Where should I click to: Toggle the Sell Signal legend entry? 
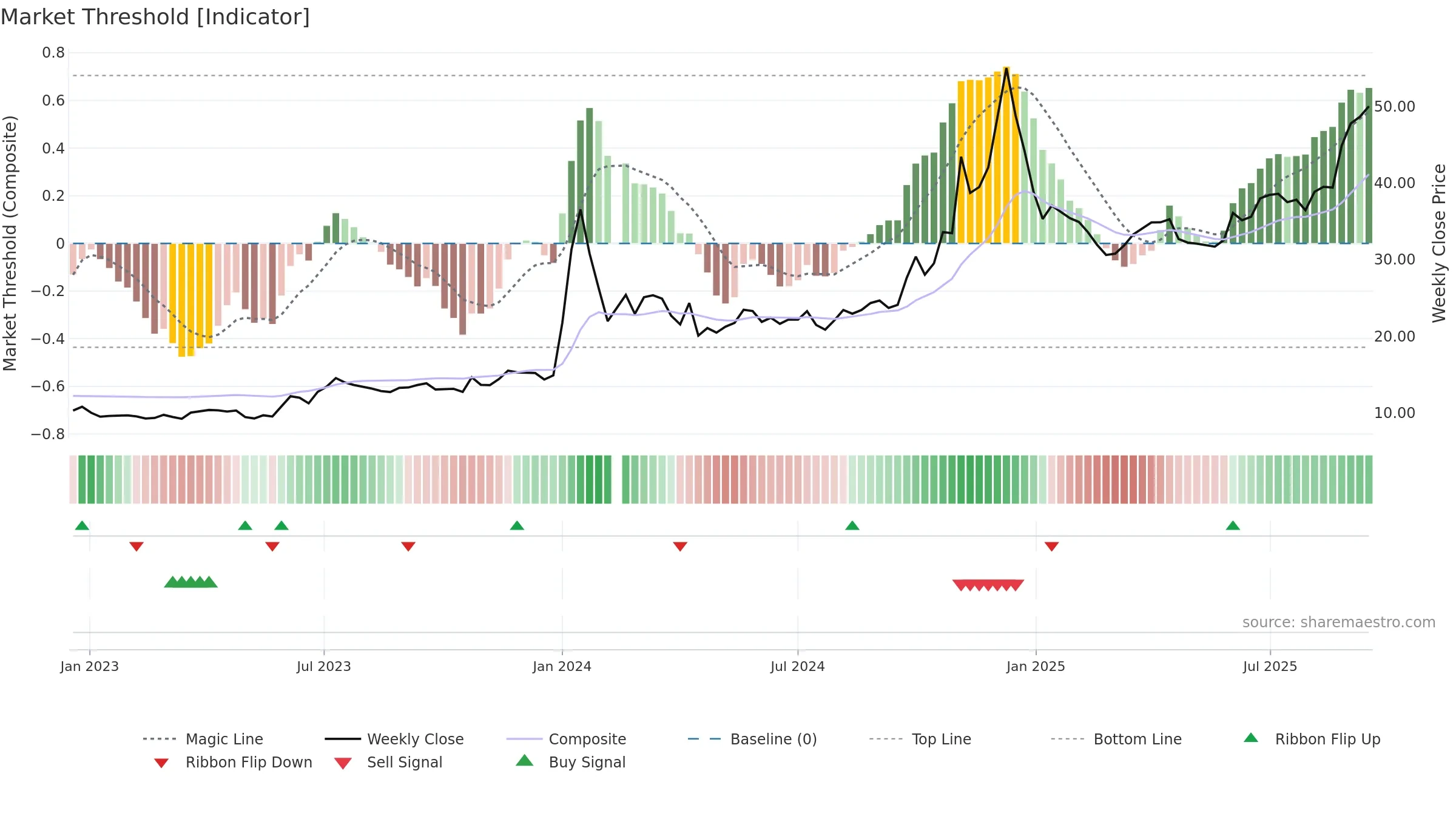[x=388, y=762]
